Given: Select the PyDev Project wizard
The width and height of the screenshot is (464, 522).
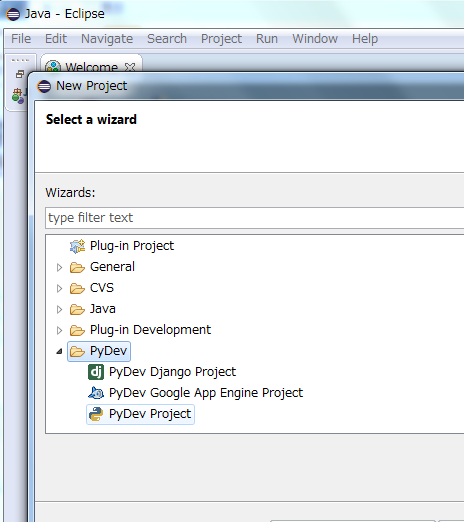Looking at the screenshot, I should (140, 414).
